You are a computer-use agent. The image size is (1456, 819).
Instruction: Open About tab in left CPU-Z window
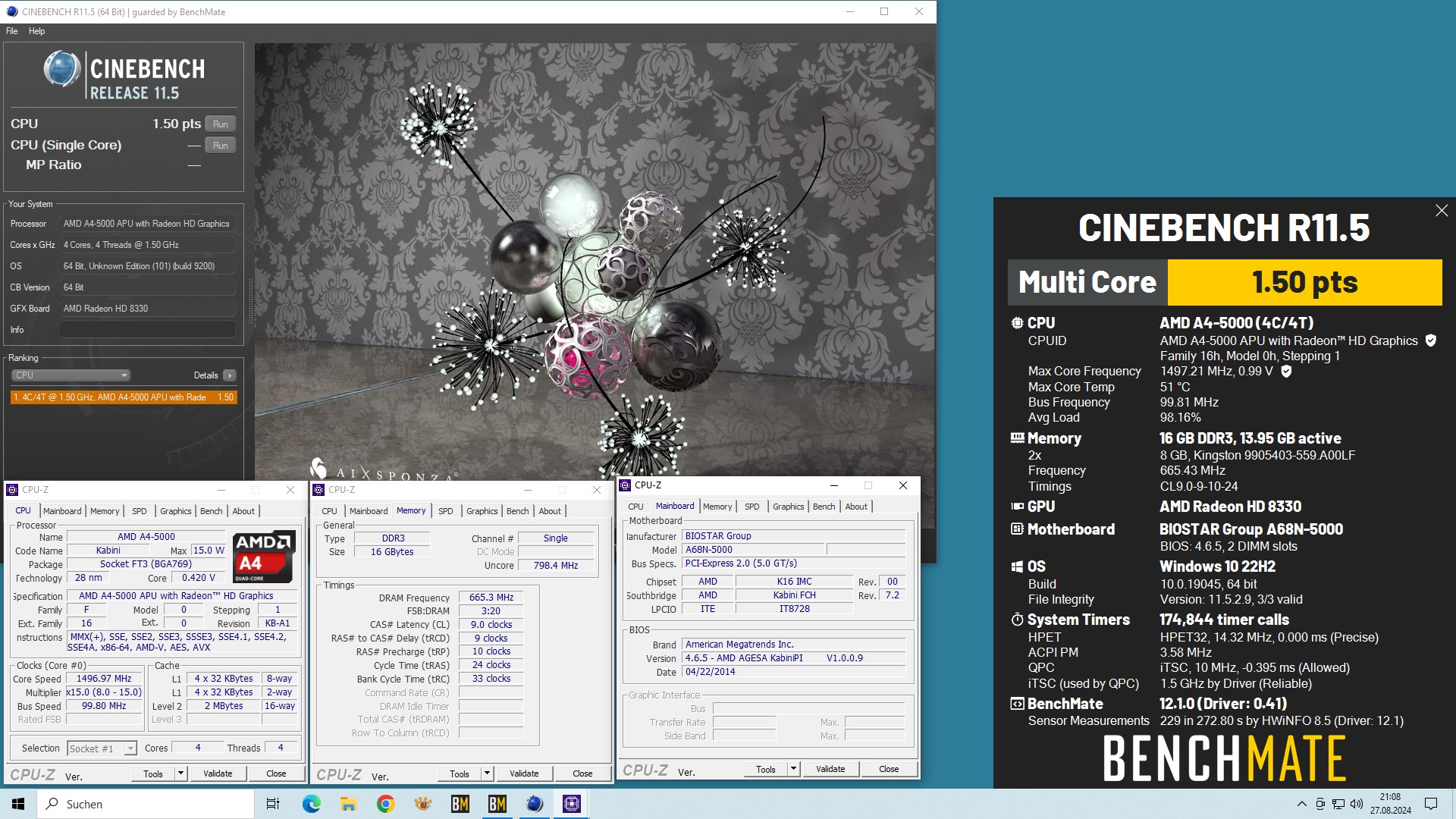[243, 511]
